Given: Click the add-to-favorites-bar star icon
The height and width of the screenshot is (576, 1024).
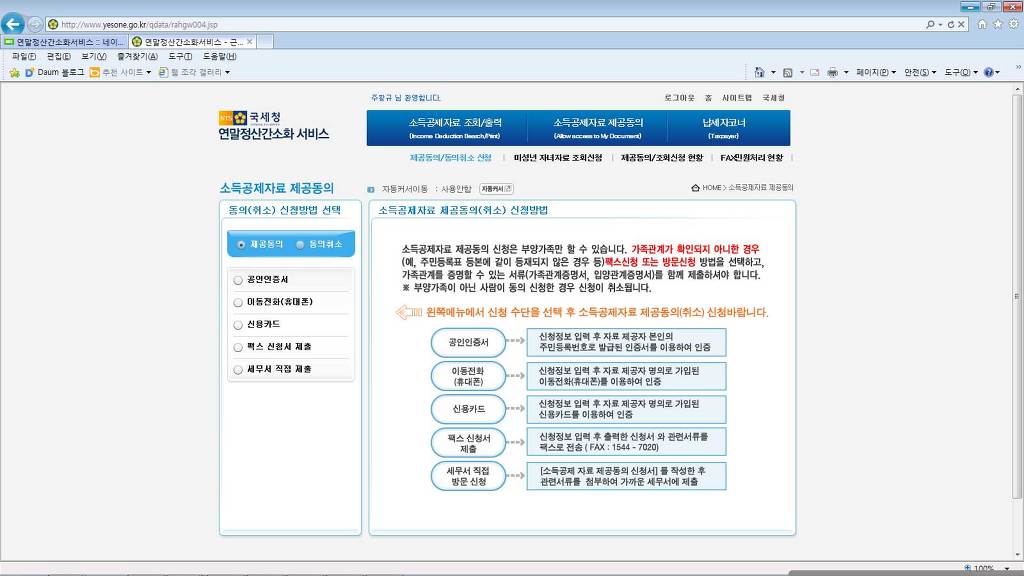Looking at the screenshot, I should click(14, 72).
